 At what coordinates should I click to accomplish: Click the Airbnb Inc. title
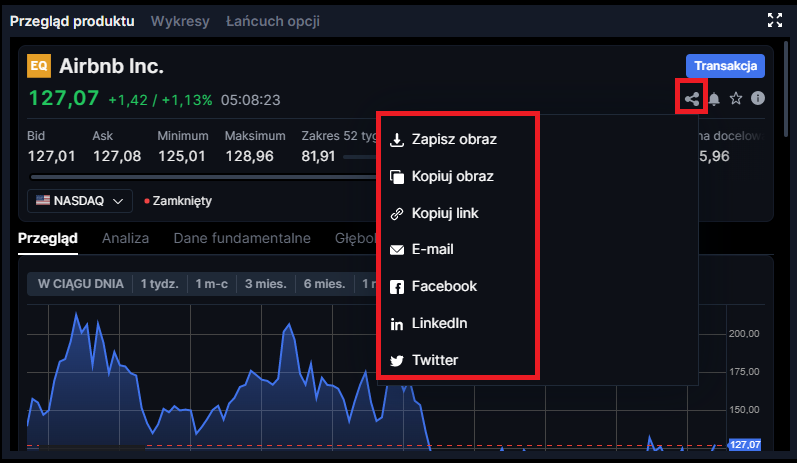click(111, 66)
